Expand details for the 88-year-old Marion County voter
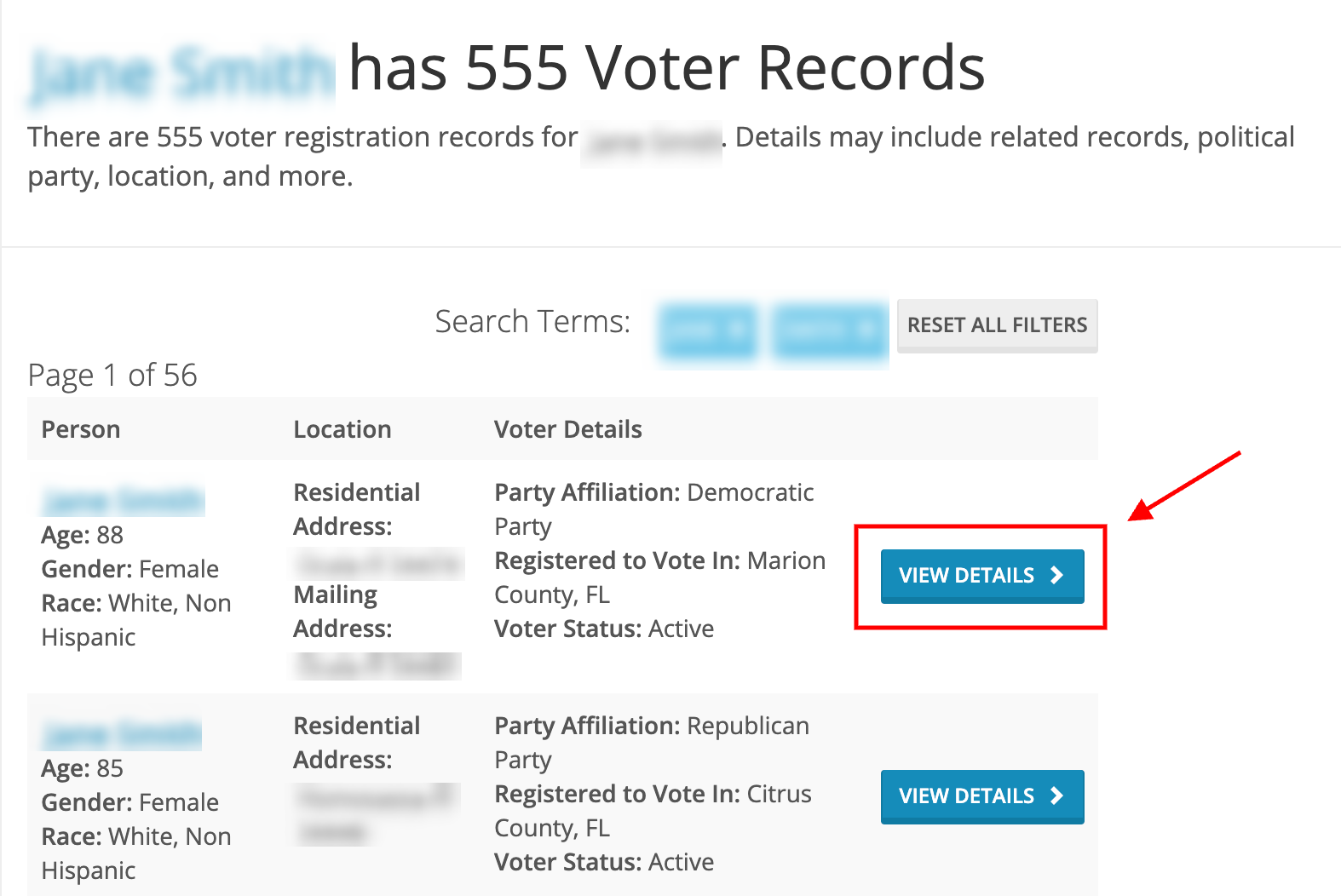 pyautogui.click(x=981, y=576)
